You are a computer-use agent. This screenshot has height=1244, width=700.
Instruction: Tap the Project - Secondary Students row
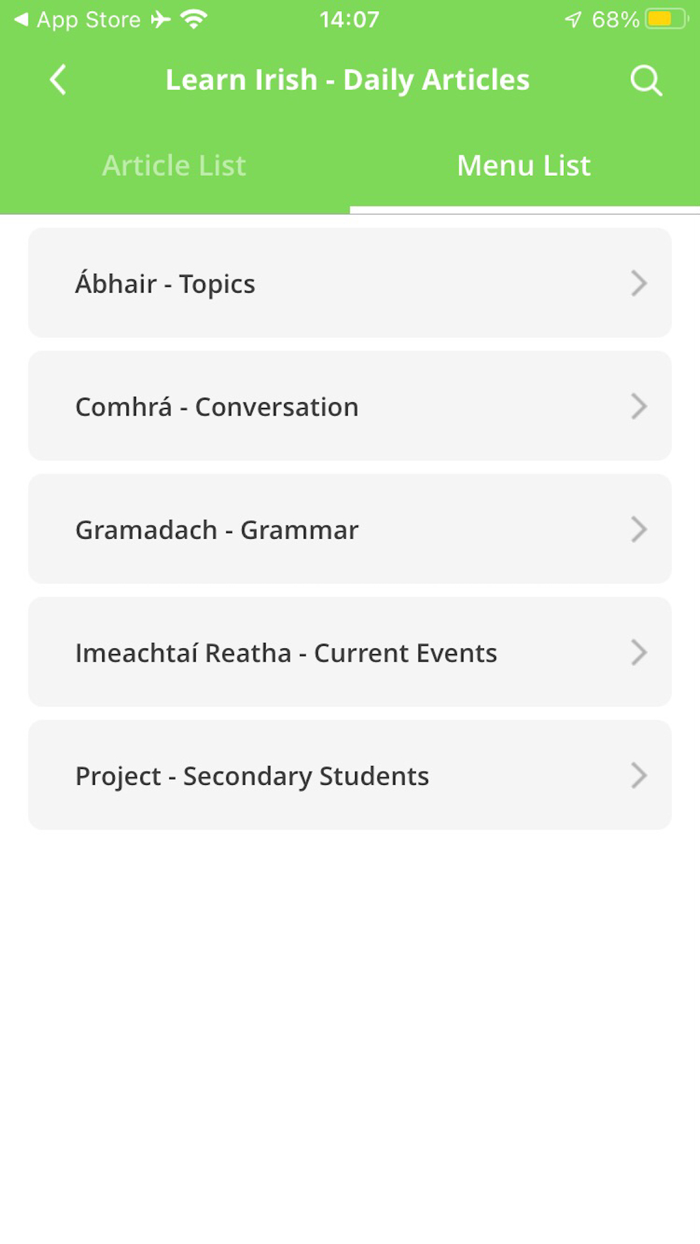350,775
